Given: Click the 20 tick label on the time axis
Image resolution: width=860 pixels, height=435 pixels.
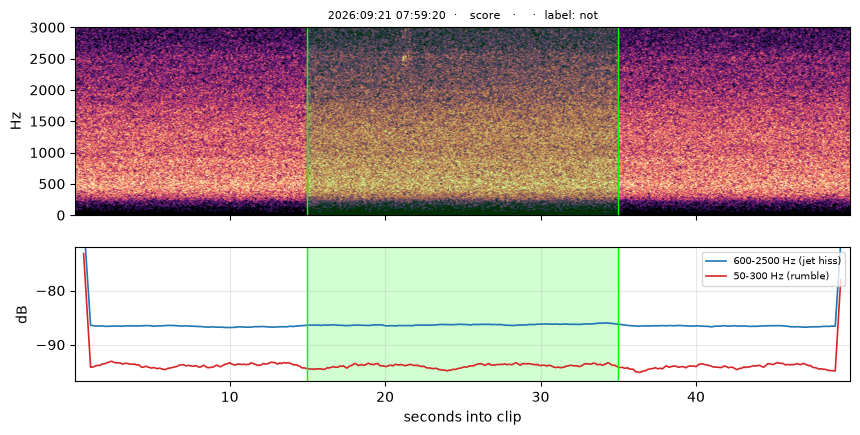Looking at the screenshot, I should pyautogui.click(x=385, y=396).
